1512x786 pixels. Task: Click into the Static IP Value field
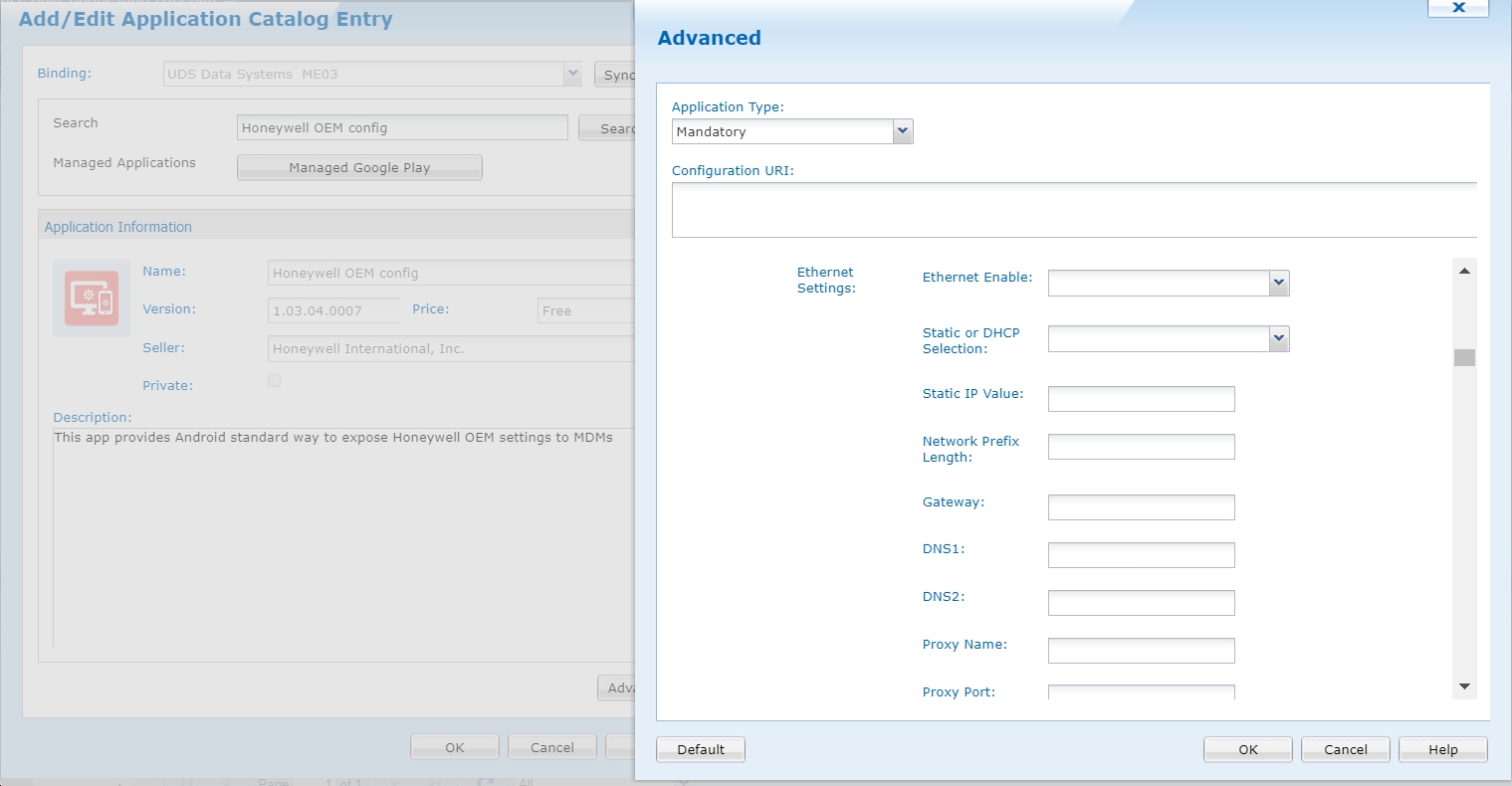pyautogui.click(x=1141, y=399)
